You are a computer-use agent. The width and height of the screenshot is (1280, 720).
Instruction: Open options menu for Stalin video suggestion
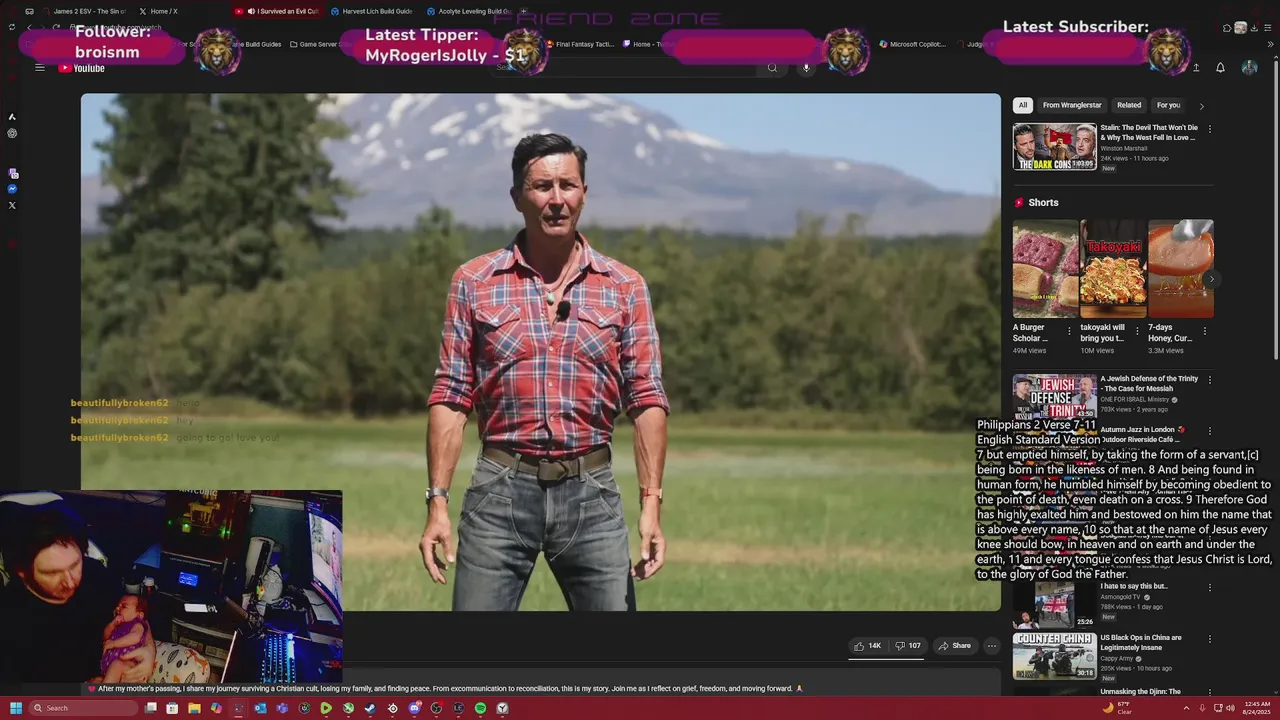[1209, 129]
